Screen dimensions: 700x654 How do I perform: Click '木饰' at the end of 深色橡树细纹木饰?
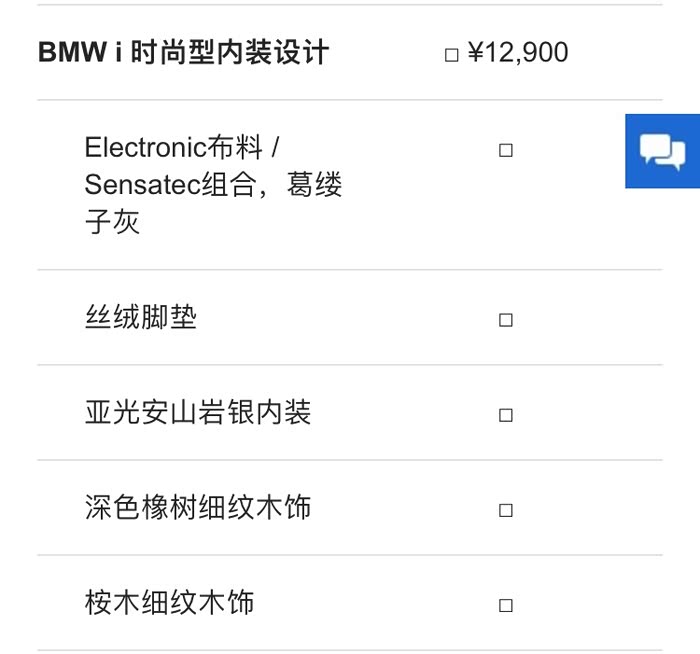(x=284, y=507)
